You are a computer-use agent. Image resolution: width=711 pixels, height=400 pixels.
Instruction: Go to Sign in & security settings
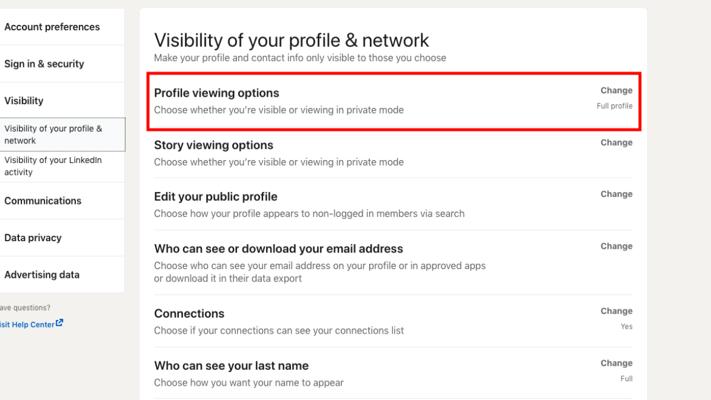(44, 64)
